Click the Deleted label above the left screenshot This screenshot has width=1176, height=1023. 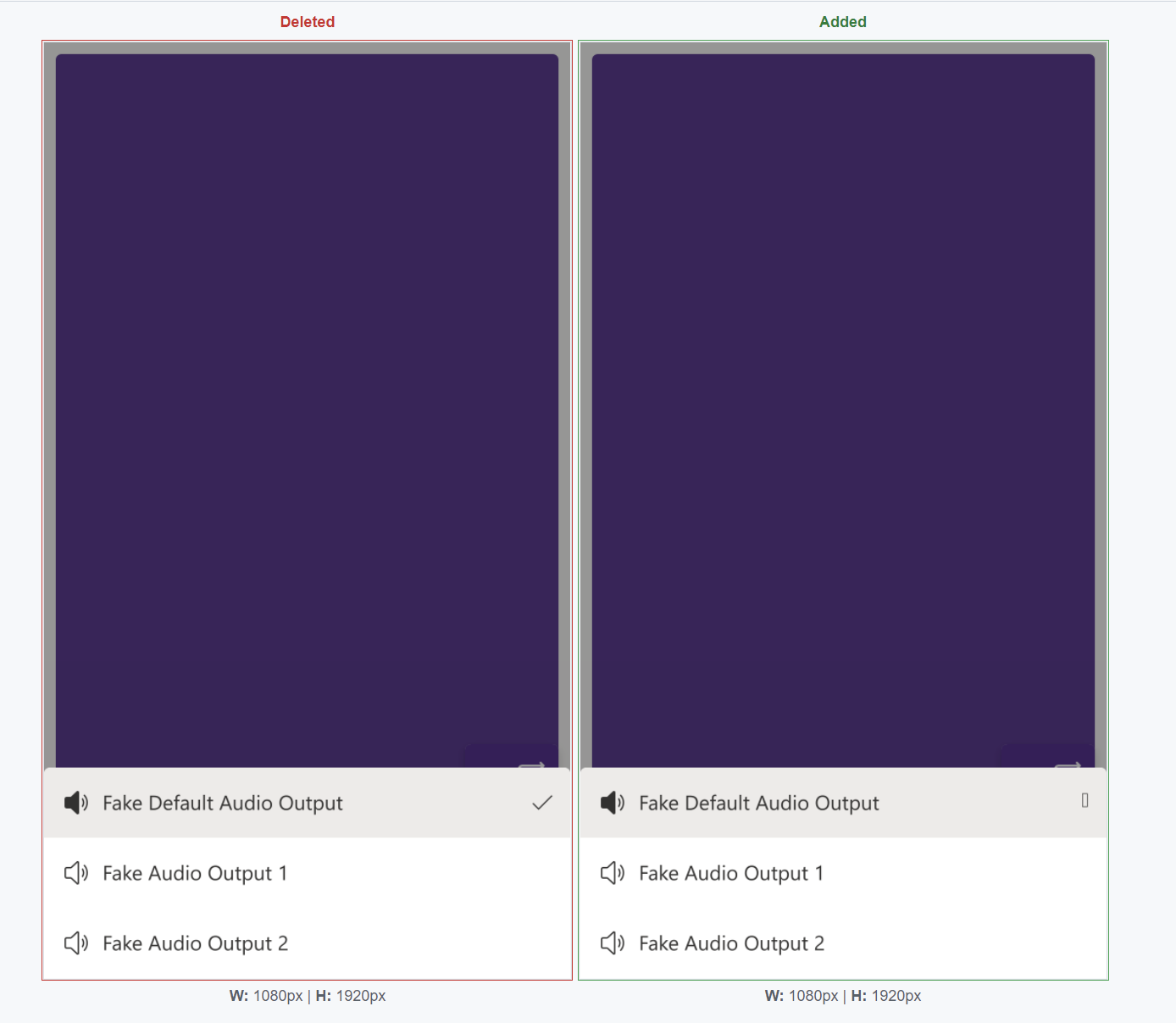(x=307, y=21)
